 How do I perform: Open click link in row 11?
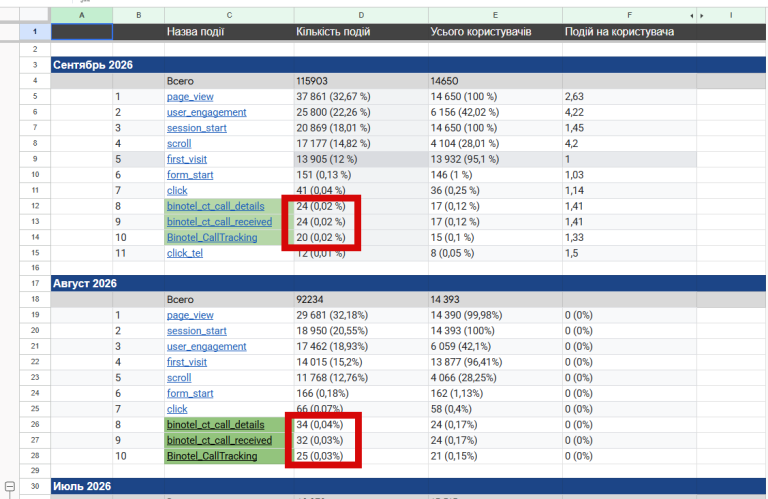coord(177,190)
